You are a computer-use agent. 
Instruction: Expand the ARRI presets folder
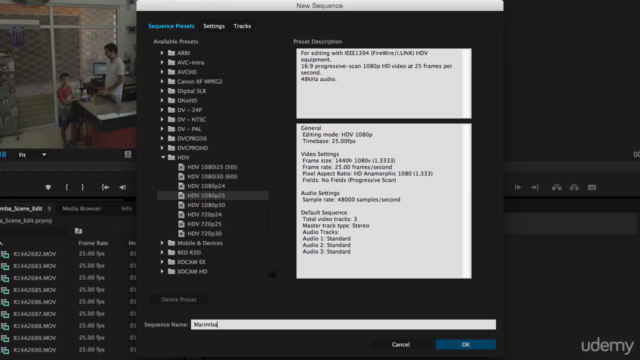click(x=162, y=53)
